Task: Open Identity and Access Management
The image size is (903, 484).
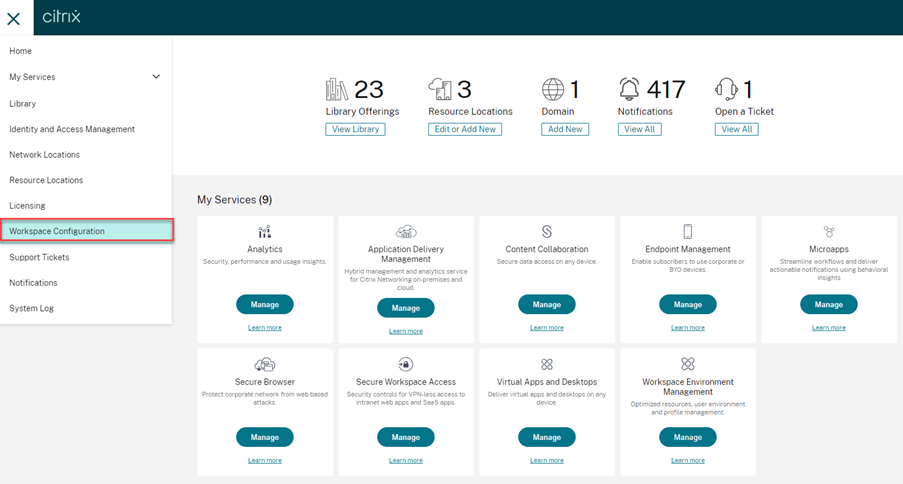Action: pos(72,129)
